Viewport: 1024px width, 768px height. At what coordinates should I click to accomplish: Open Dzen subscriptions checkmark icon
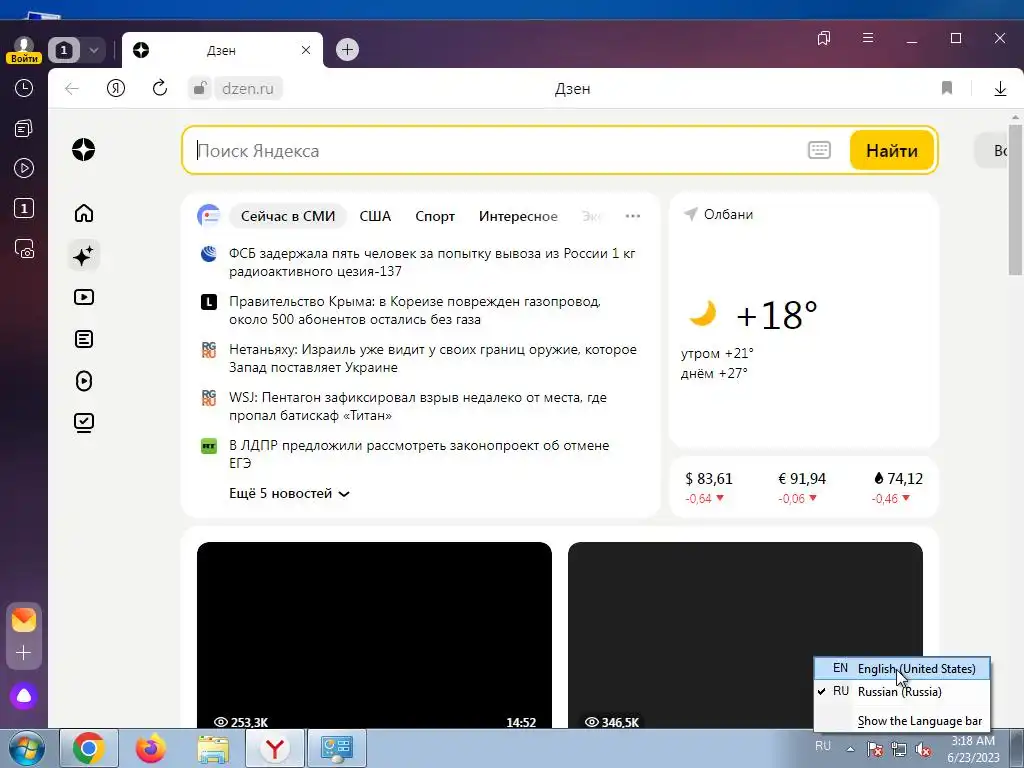tap(84, 423)
